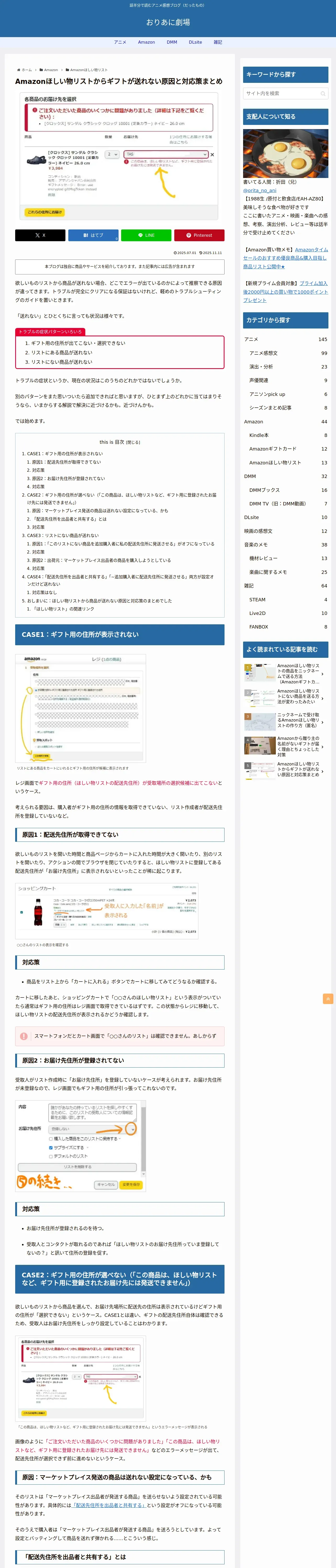Open the 音楽のメモ category
This screenshot has height=1568, width=336.
click(285, 545)
